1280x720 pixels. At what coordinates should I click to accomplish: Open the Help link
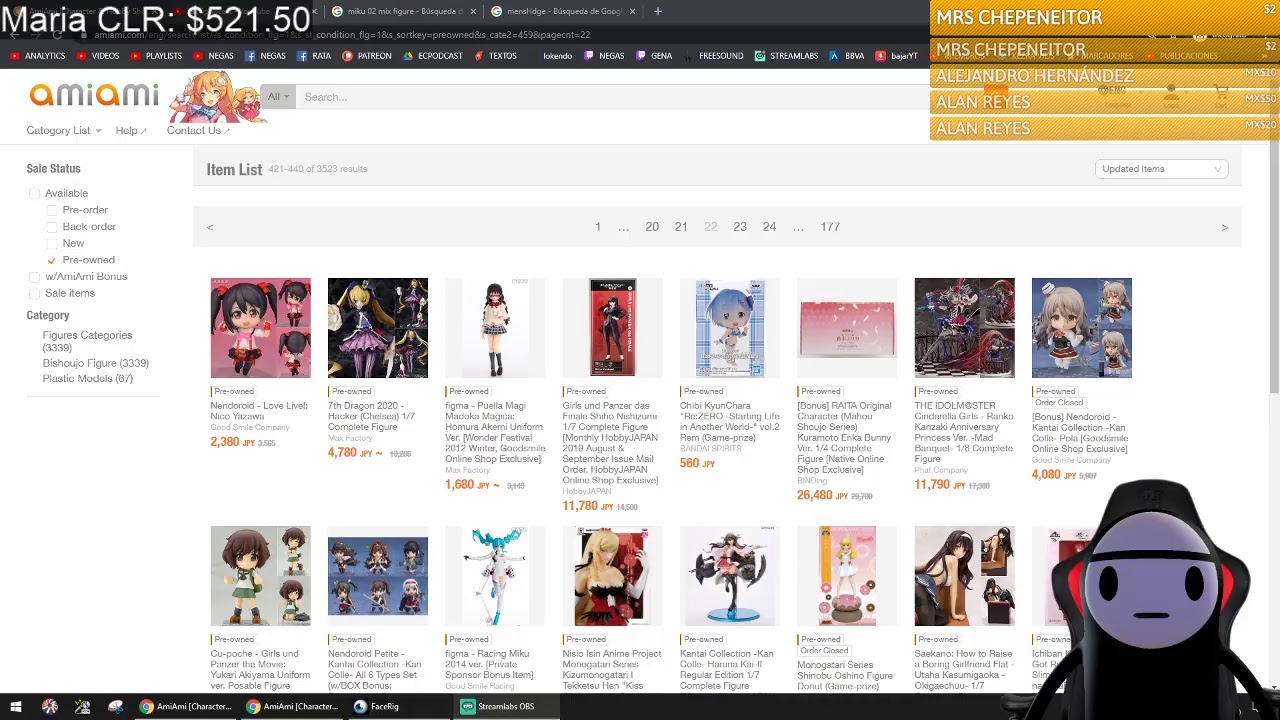(x=130, y=130)
